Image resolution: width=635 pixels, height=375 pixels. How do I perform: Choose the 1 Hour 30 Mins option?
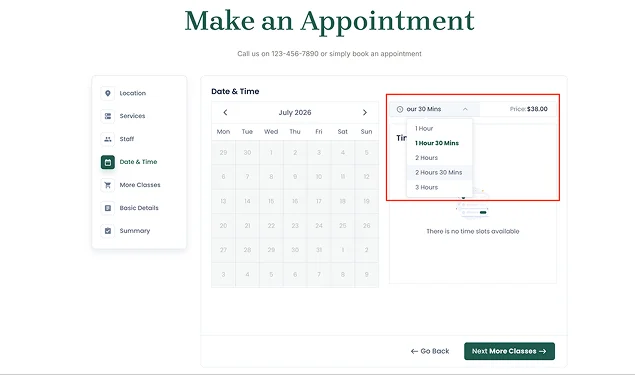coord(439,143)
